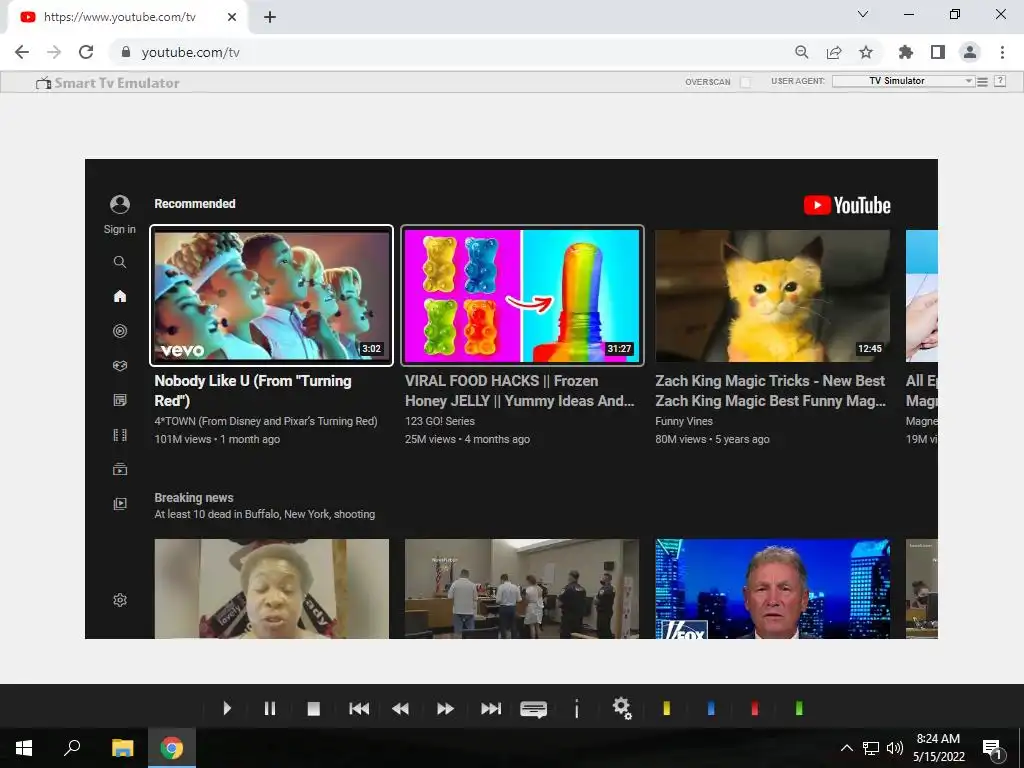Open the emulator list menu icon
The image size is (1024, 768).
pos(982,82)
